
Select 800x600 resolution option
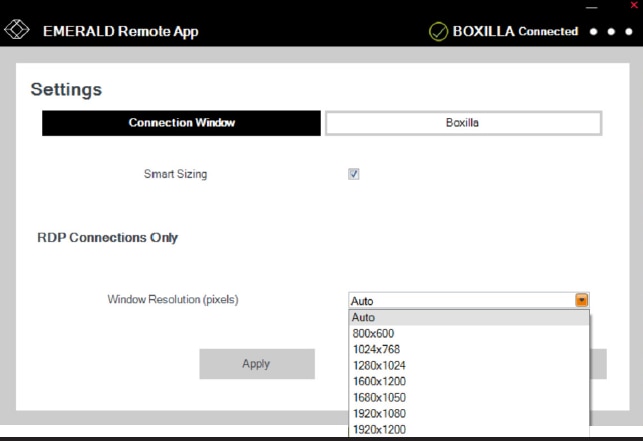tap(469, 333)
